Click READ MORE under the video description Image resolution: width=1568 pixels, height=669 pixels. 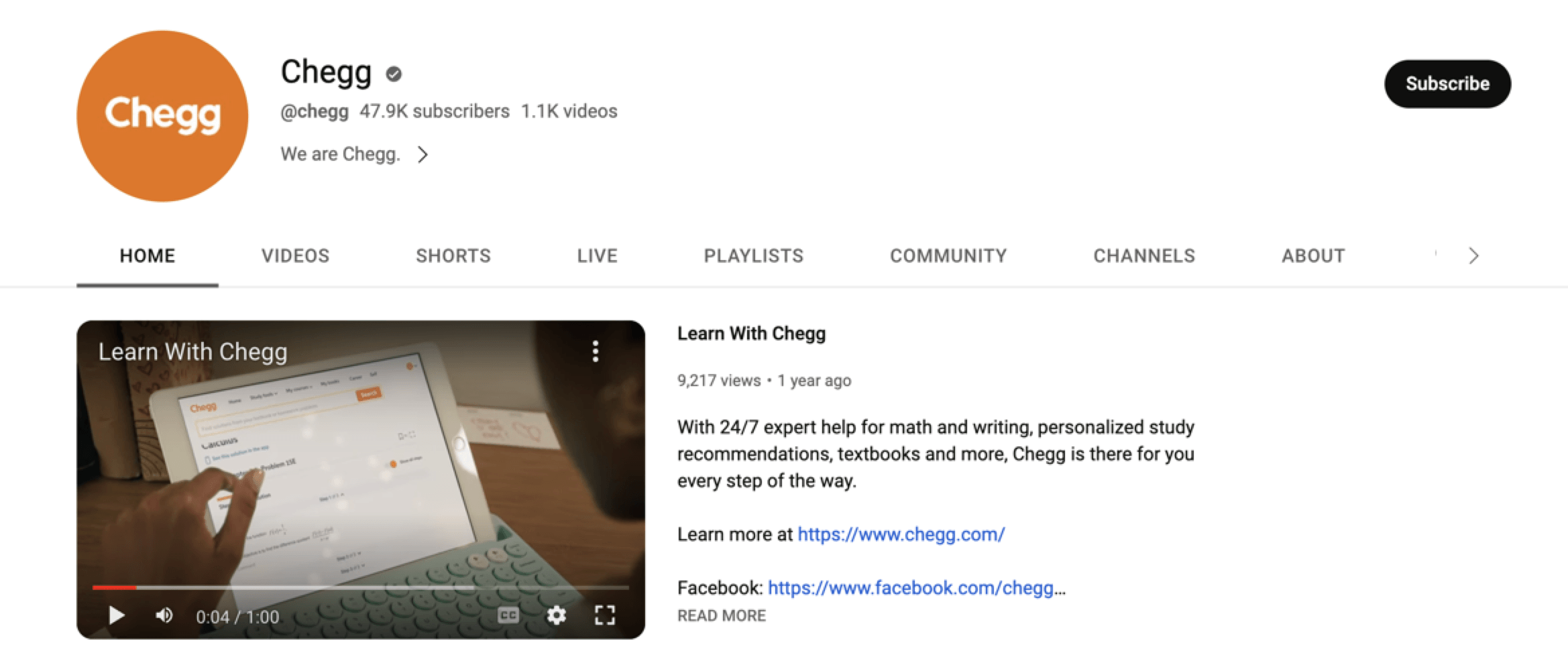[722, 615]
